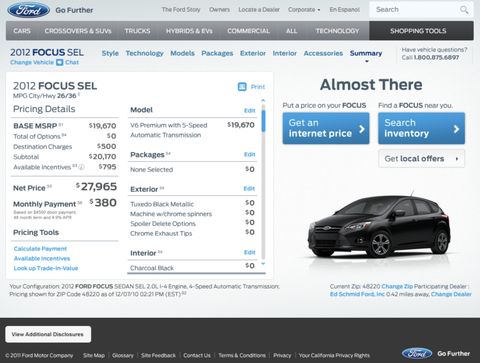Screen dimensions: 480x363
Task: Click the search magnifier icon
Action: 464,10
